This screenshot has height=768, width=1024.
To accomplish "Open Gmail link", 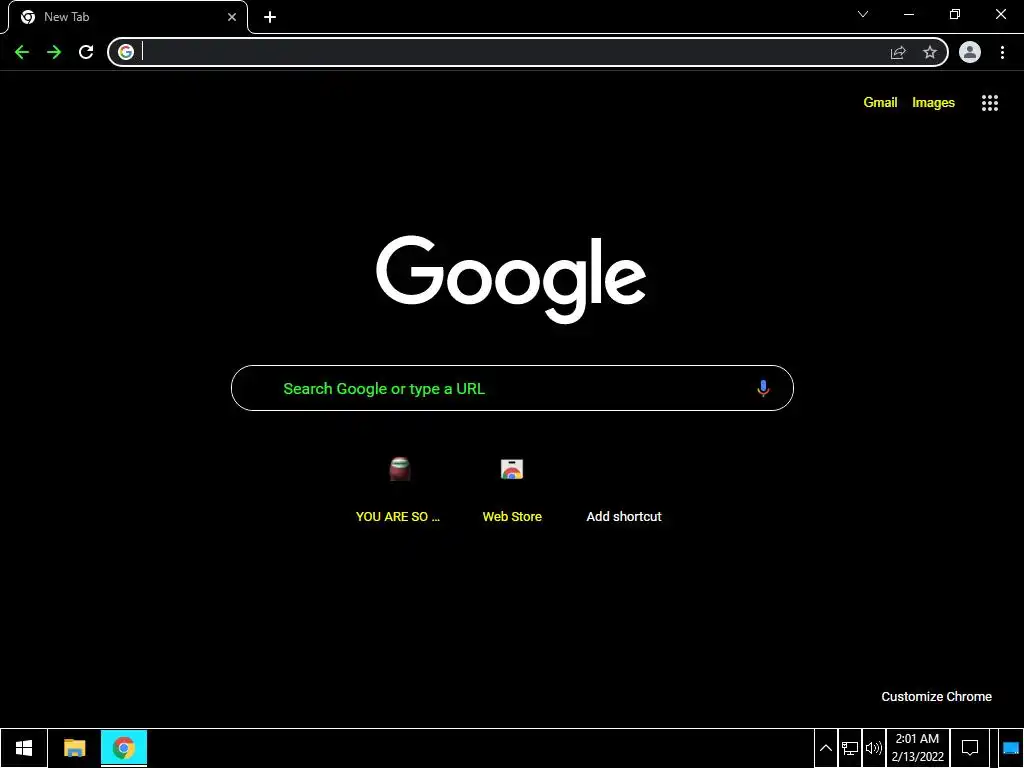I will [880, 103].
